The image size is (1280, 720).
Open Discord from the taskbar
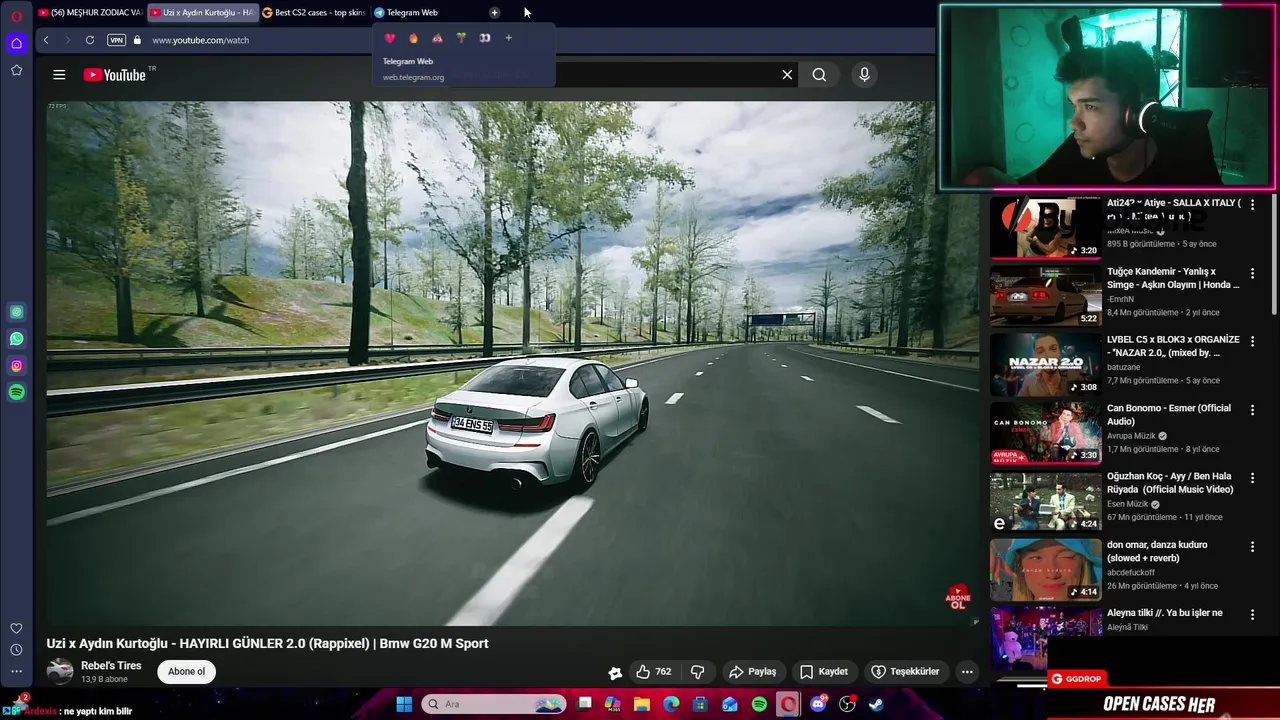click(818, 704)
